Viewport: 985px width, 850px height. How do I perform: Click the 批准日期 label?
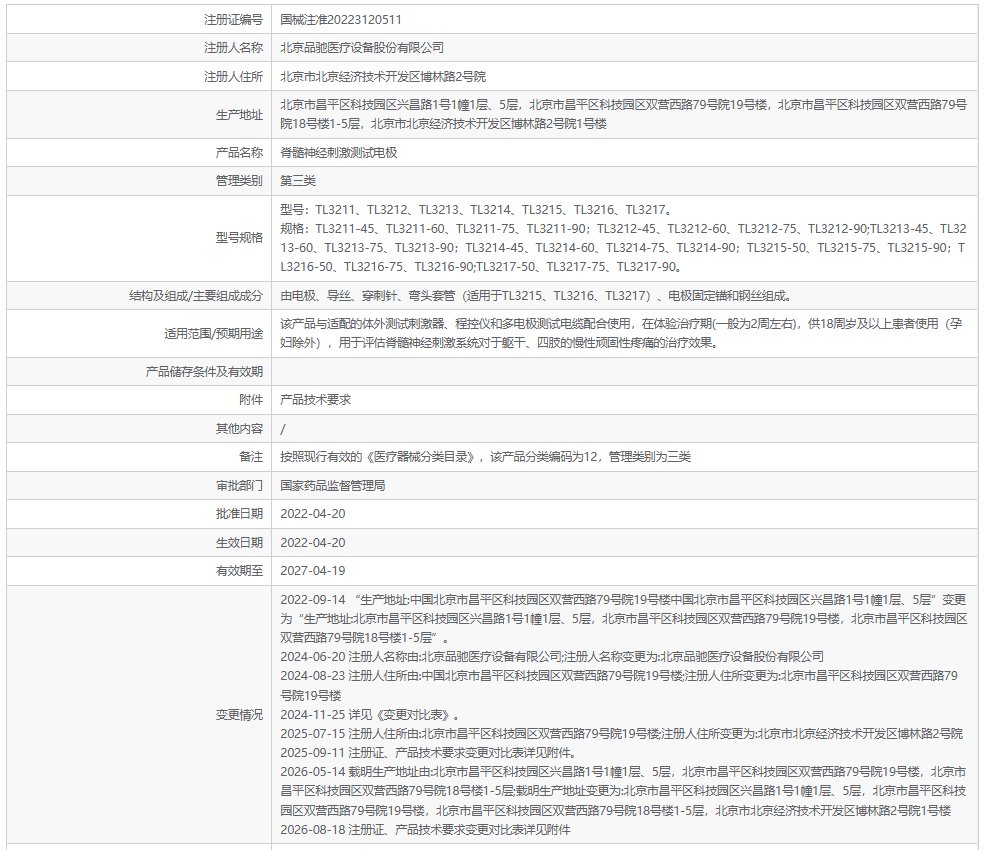tap(239, 514)
